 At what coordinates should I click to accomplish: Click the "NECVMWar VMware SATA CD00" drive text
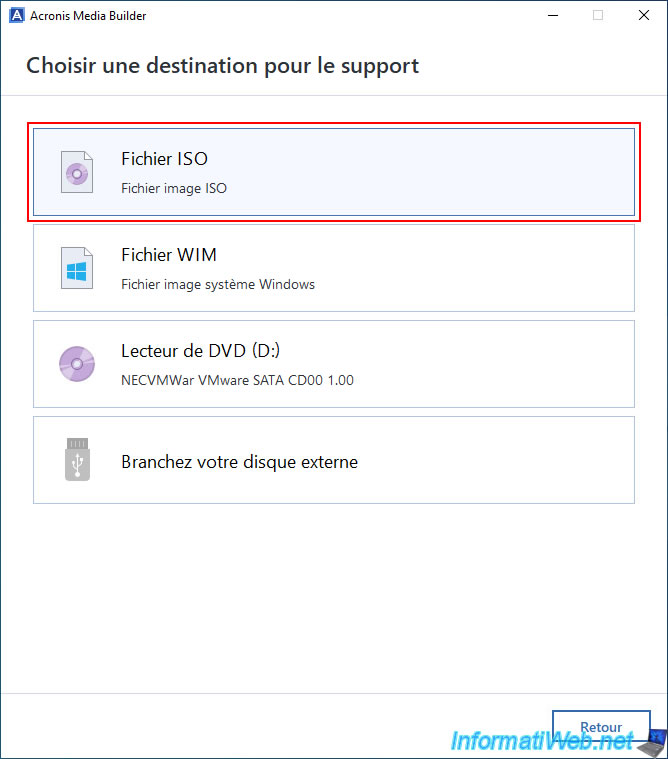pos(237,380)
